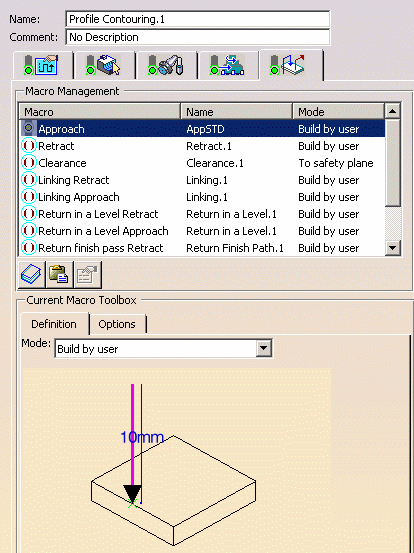The width and height of the screenshot is (414, 553).
Task: Click the read macro from catalog icon
Action: [x=31, y=274]
